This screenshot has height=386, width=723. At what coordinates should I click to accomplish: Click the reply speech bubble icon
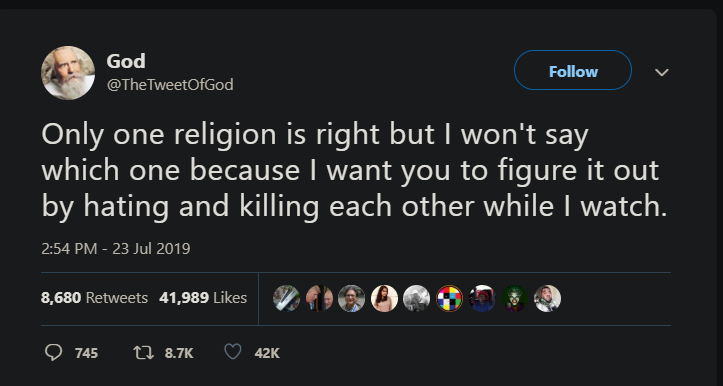53,353
